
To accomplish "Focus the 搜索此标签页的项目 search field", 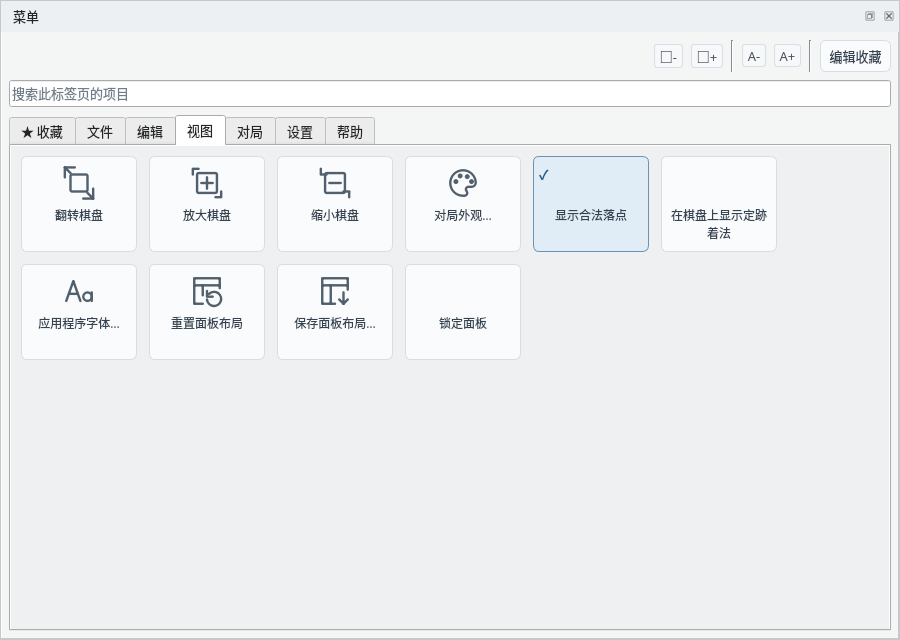I will coord(449,94).
